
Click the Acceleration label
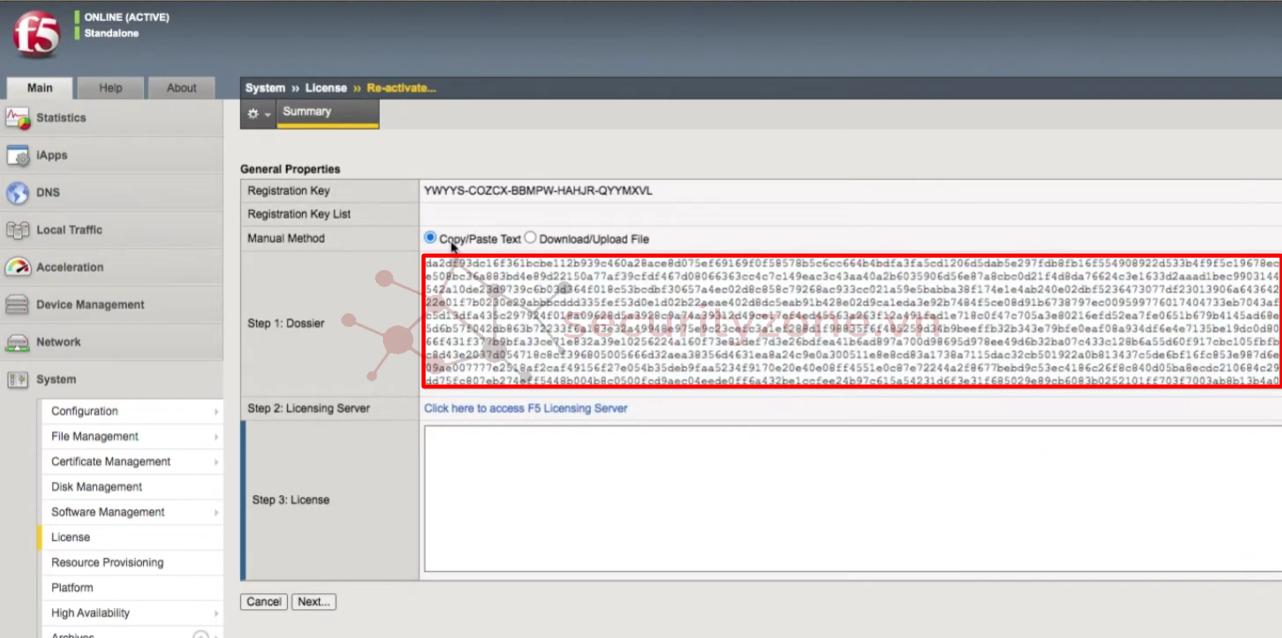pyautogui.click(x=69, y=267)
